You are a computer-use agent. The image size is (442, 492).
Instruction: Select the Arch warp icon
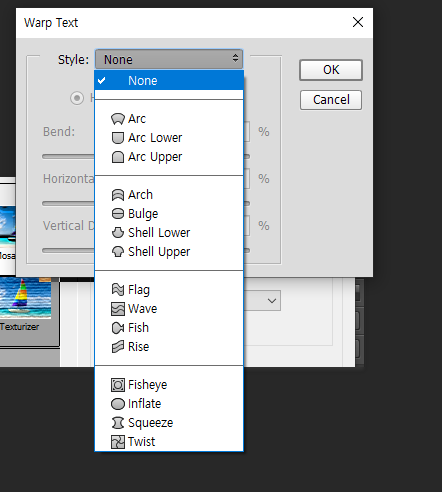118,195
